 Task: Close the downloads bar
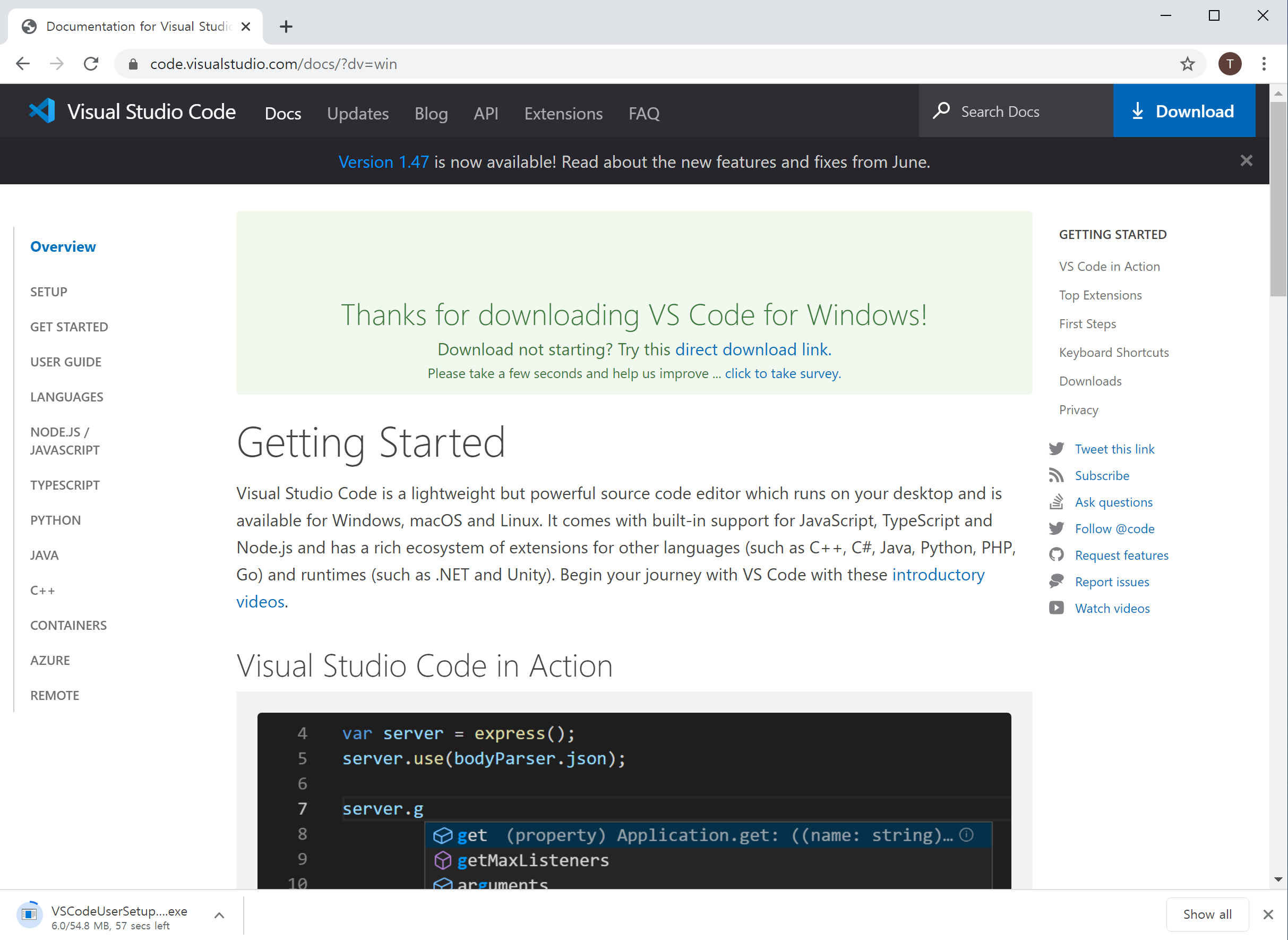pos(1268,915)
